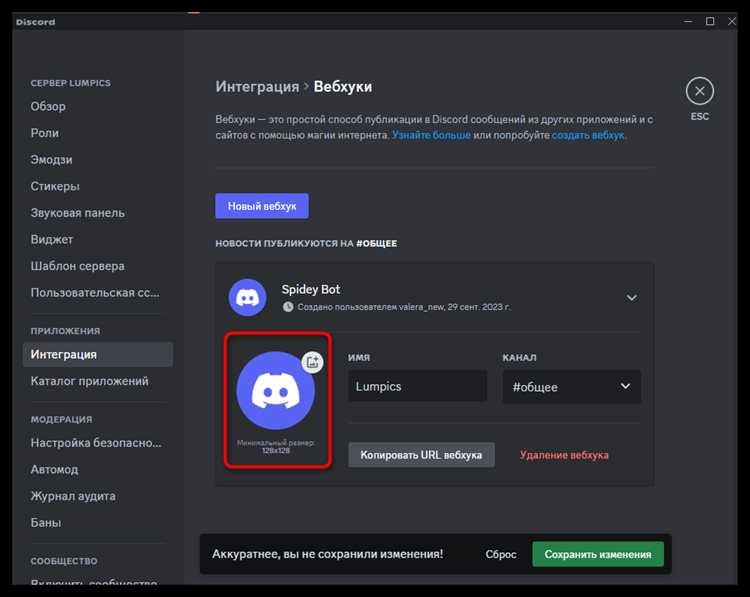Open Шаблон сервера section

77,266
